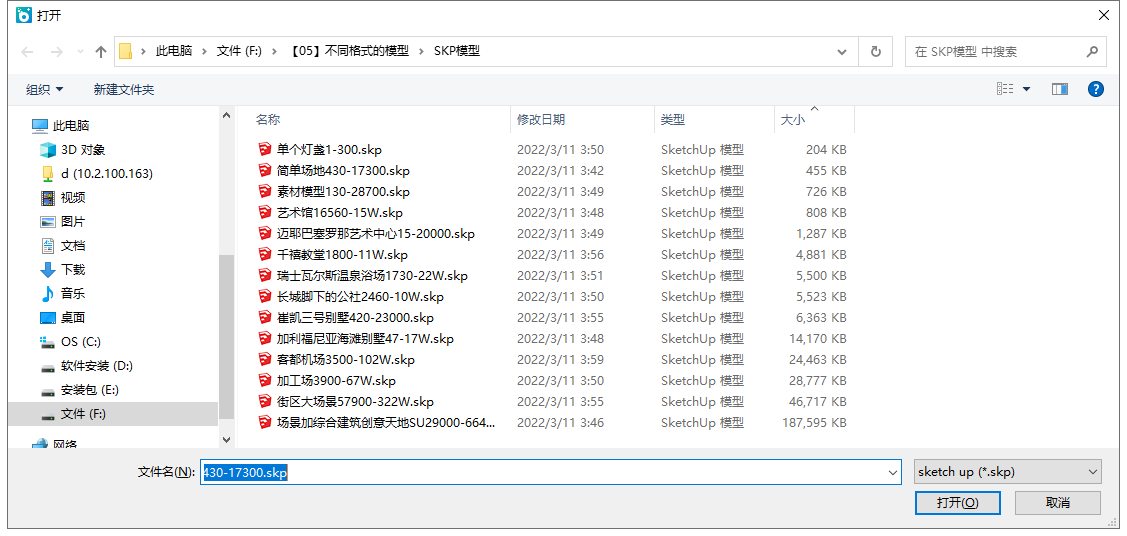The width and height of the screenshot is (1127, 536).
Task: Sort files by 修改日期 column
Action: coord(540,120)
